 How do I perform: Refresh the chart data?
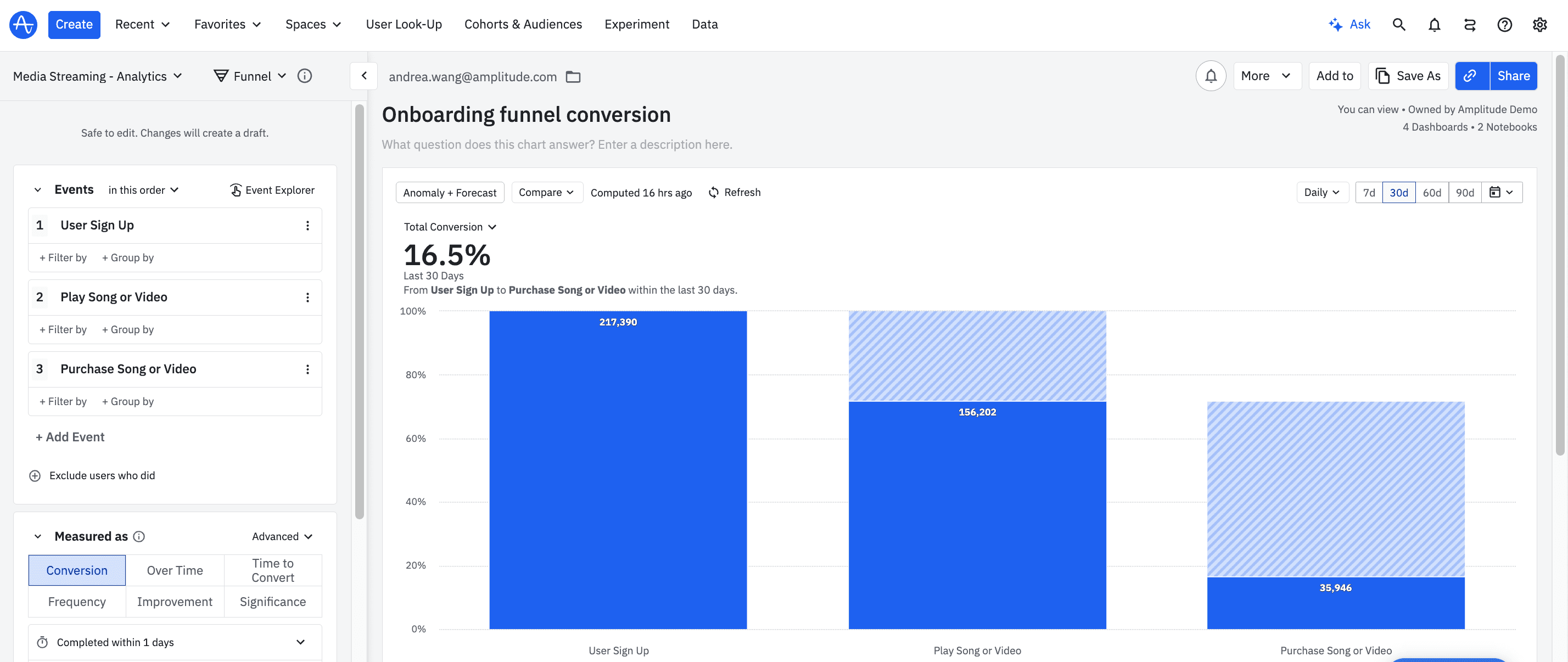click(x=735, y=192)
